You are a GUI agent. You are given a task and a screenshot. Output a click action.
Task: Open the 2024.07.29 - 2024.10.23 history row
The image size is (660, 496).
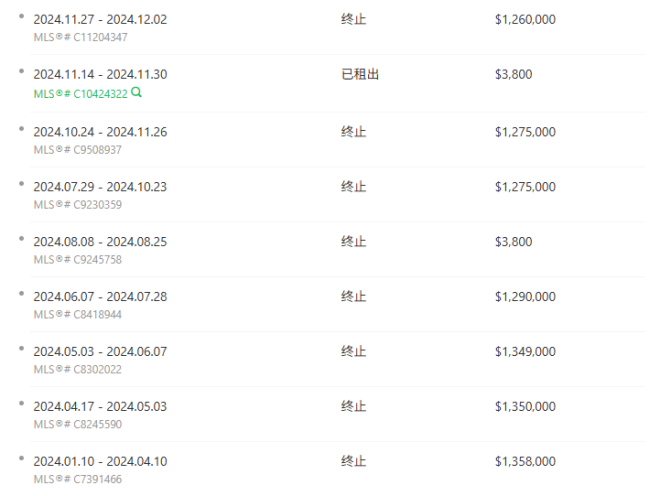pos(100,187)
